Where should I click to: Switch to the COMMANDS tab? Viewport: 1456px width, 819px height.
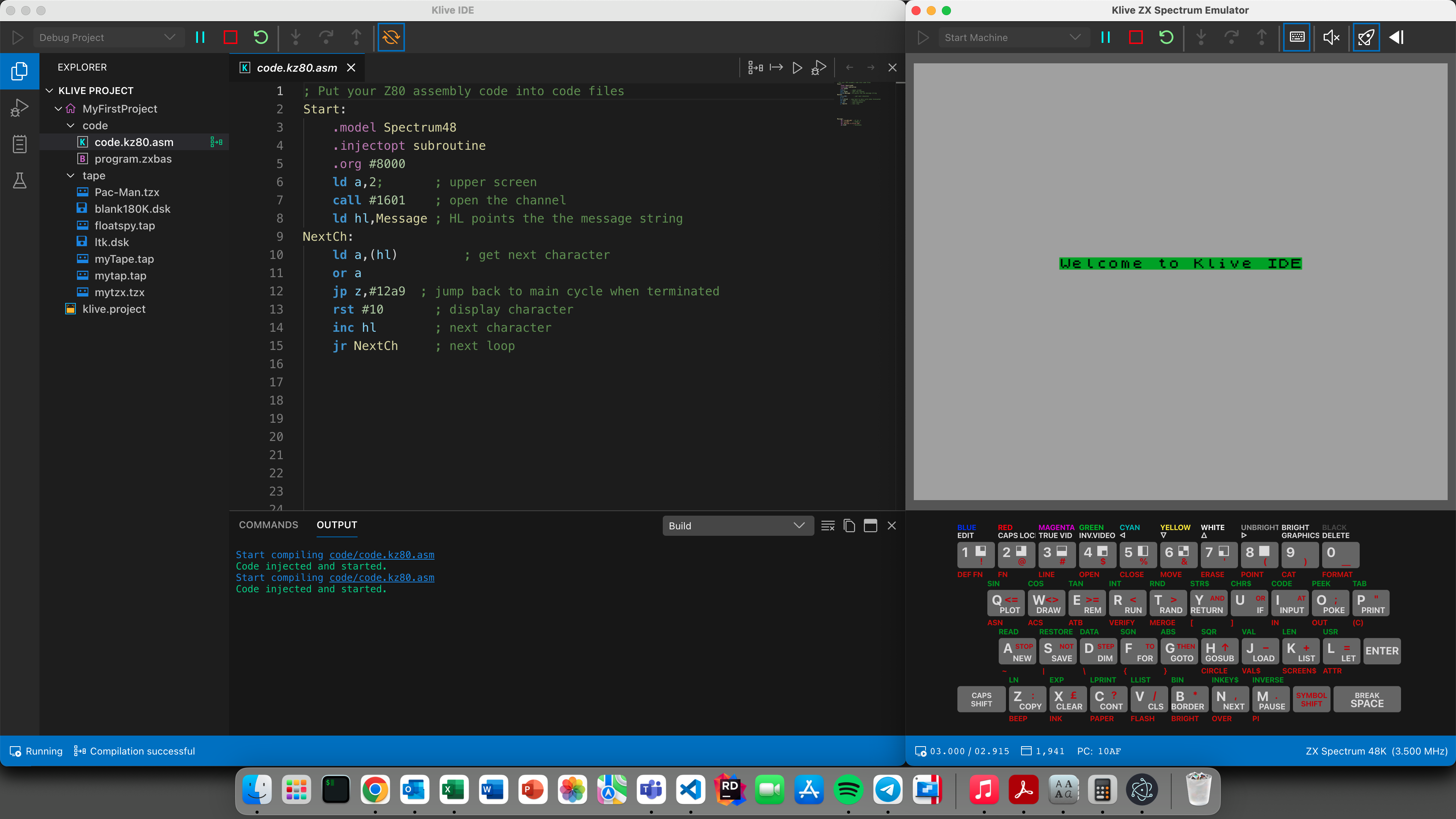pyautogui.click(x=268, y=525)
